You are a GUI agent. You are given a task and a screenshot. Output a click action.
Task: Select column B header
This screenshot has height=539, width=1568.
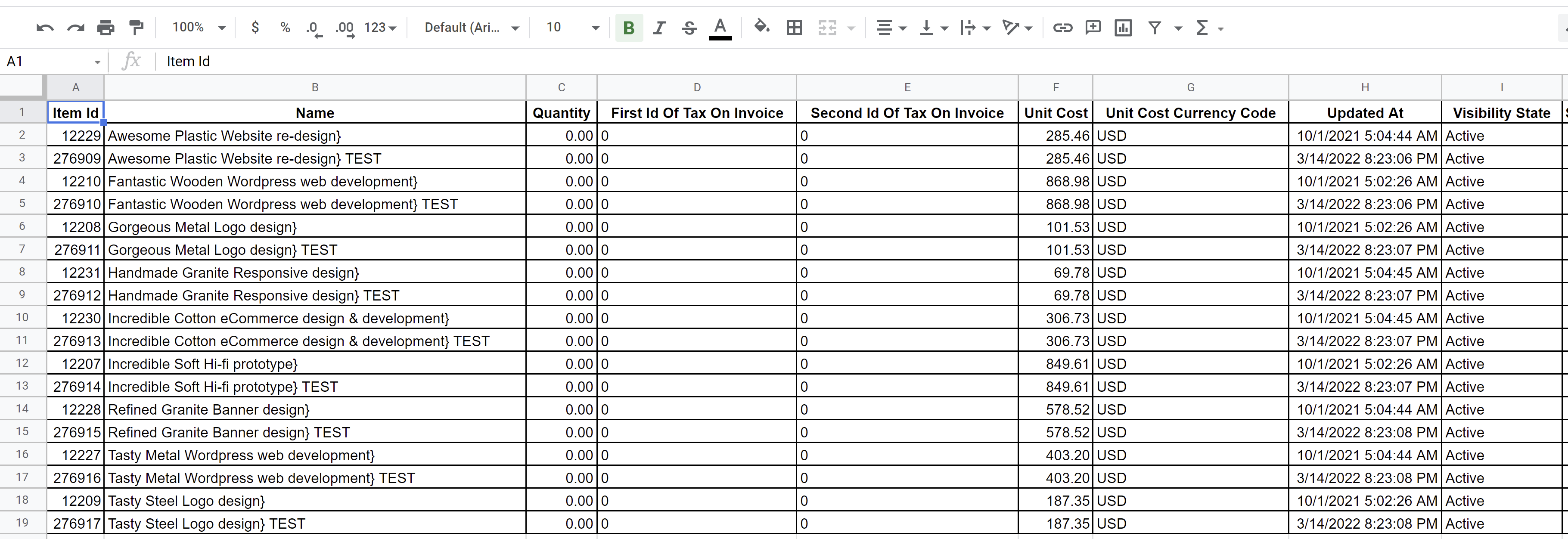315,87
